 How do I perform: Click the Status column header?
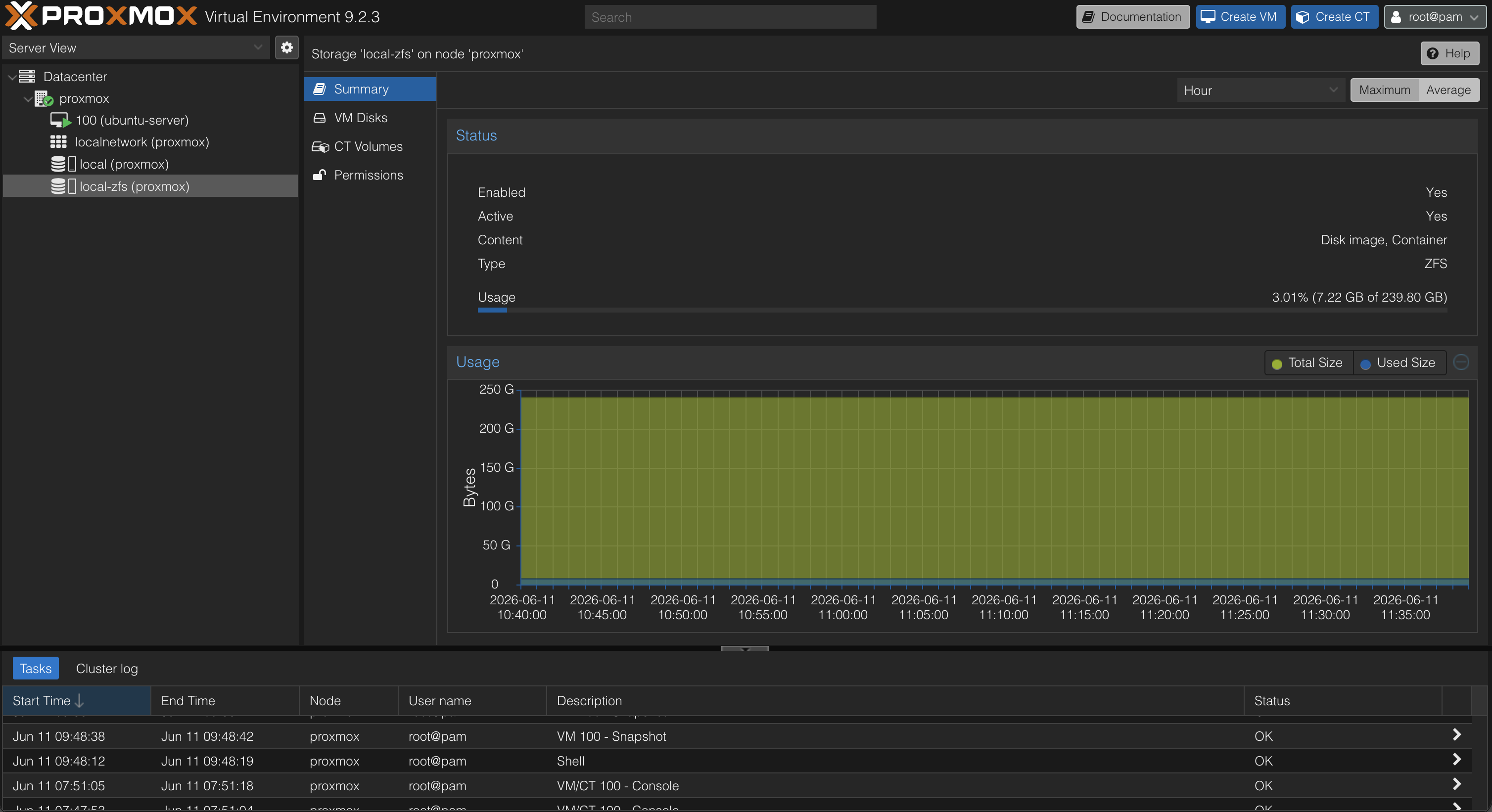(x=1343, y=701)
